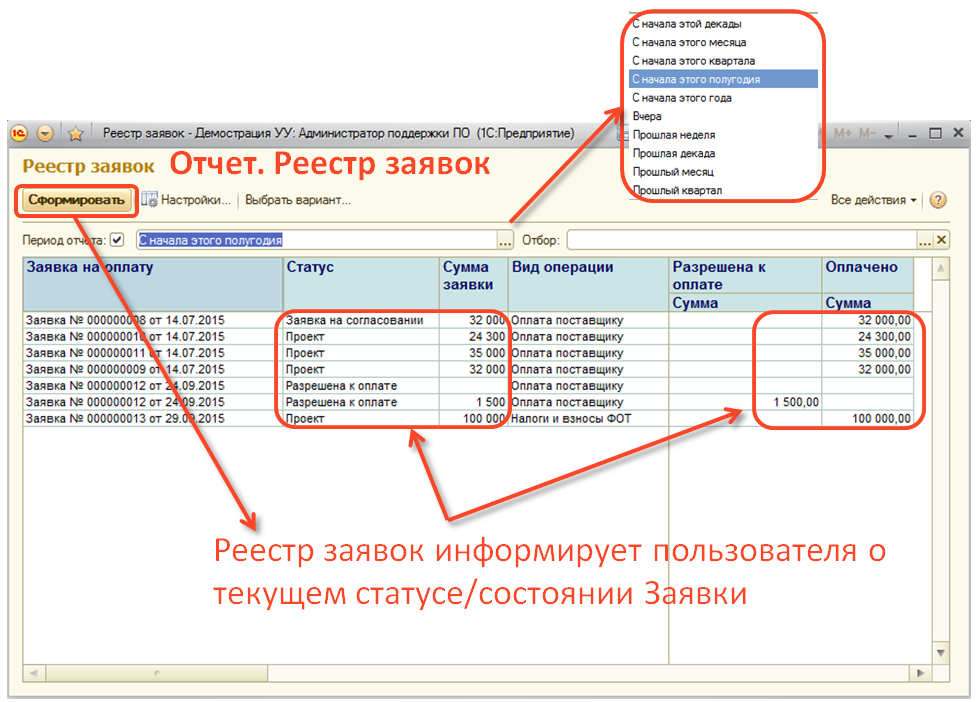Image resolution: width=979 pixels, height=702 pixels.
Task: Pick 'Вчера' in the period list
Action: click(647, 116)
